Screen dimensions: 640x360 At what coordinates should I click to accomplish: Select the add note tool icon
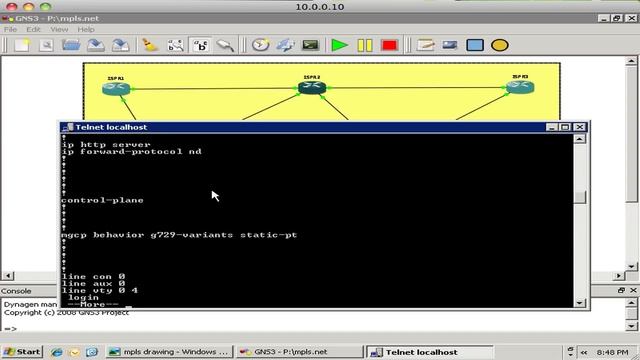point(425,45)
